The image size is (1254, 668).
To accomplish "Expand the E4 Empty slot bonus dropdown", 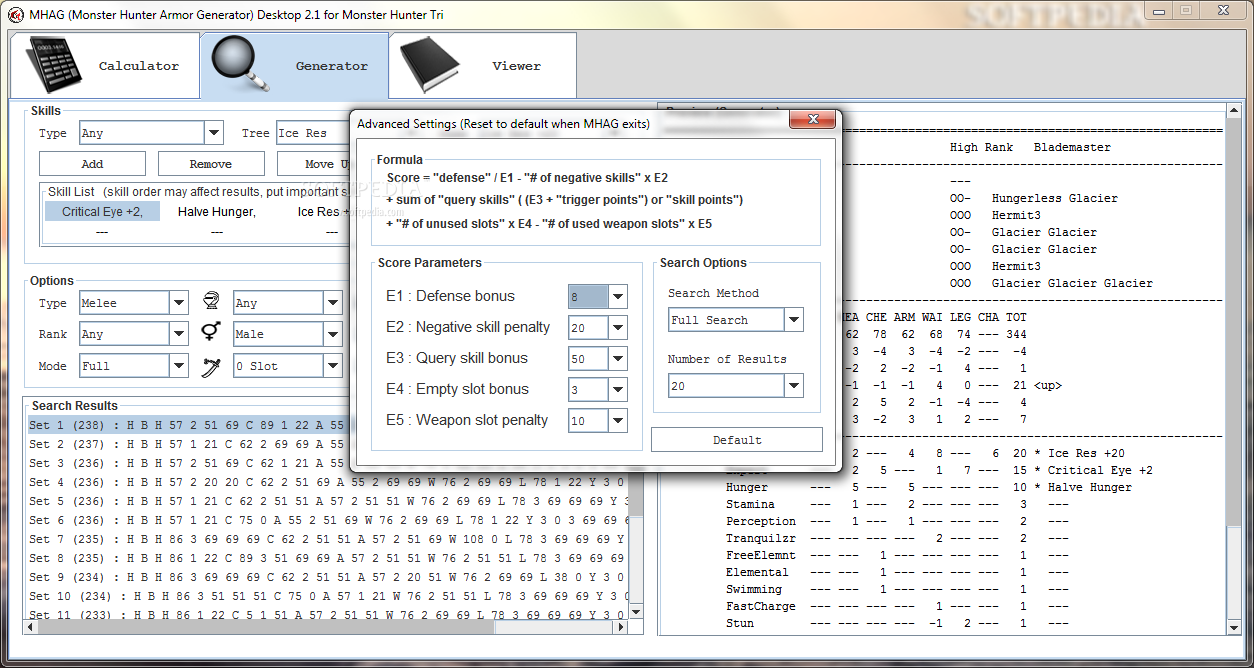I will [618, 389].
